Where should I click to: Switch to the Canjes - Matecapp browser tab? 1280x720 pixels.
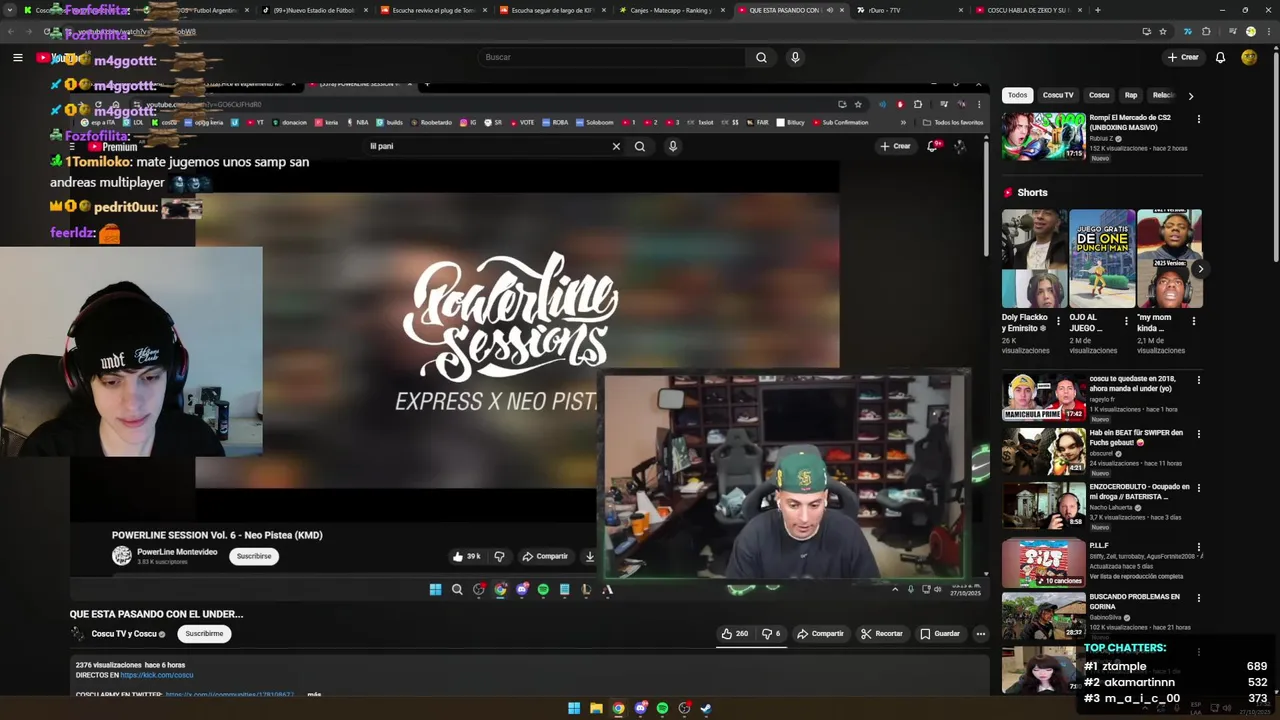[671, 10]
